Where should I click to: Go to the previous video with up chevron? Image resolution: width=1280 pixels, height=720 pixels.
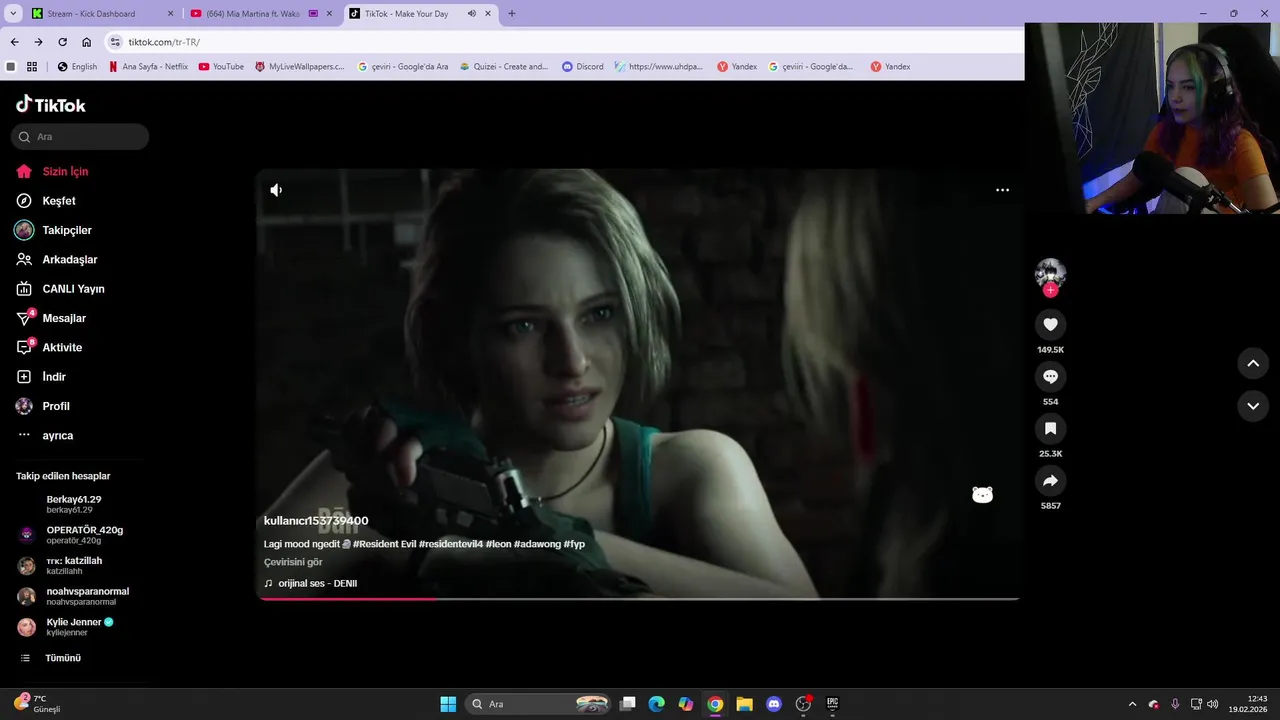(x=1253, y=363)
